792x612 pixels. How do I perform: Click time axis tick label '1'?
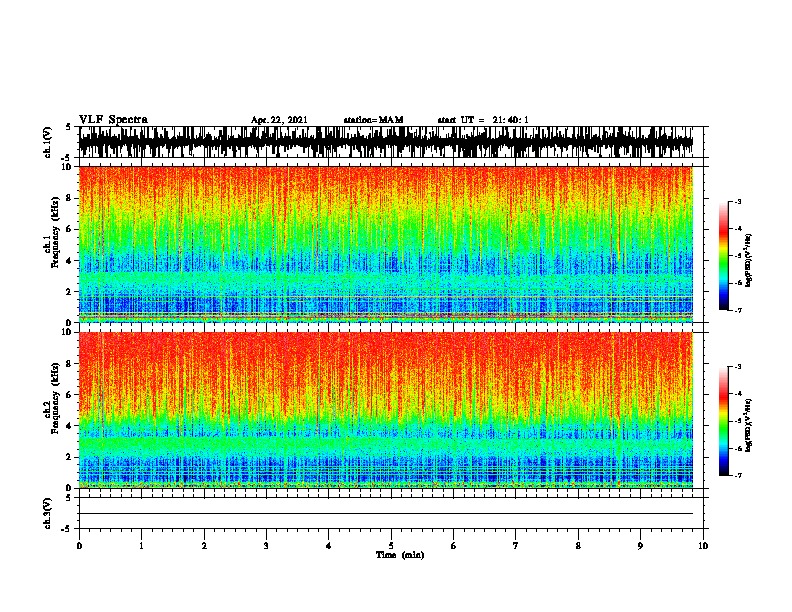(x=142, y=546)
